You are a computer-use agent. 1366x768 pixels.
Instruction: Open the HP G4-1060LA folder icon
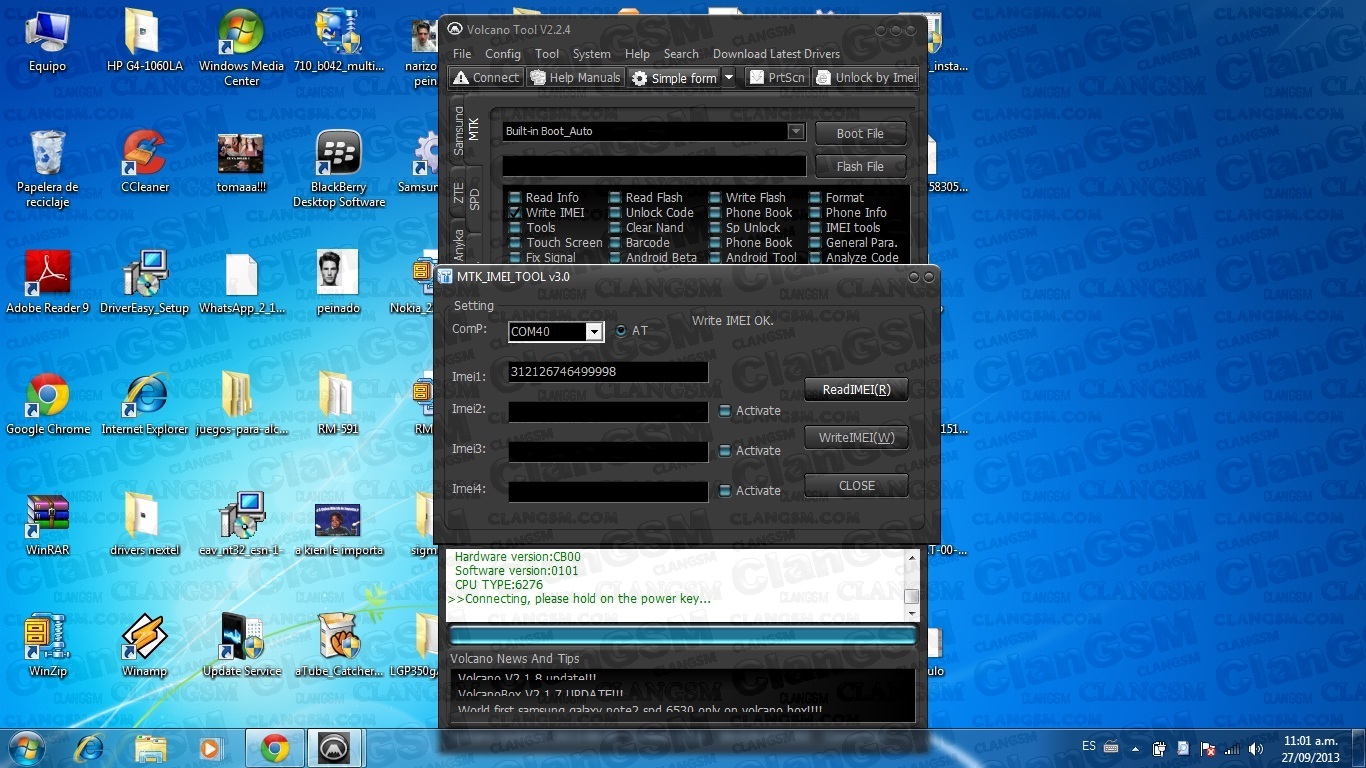144,42
